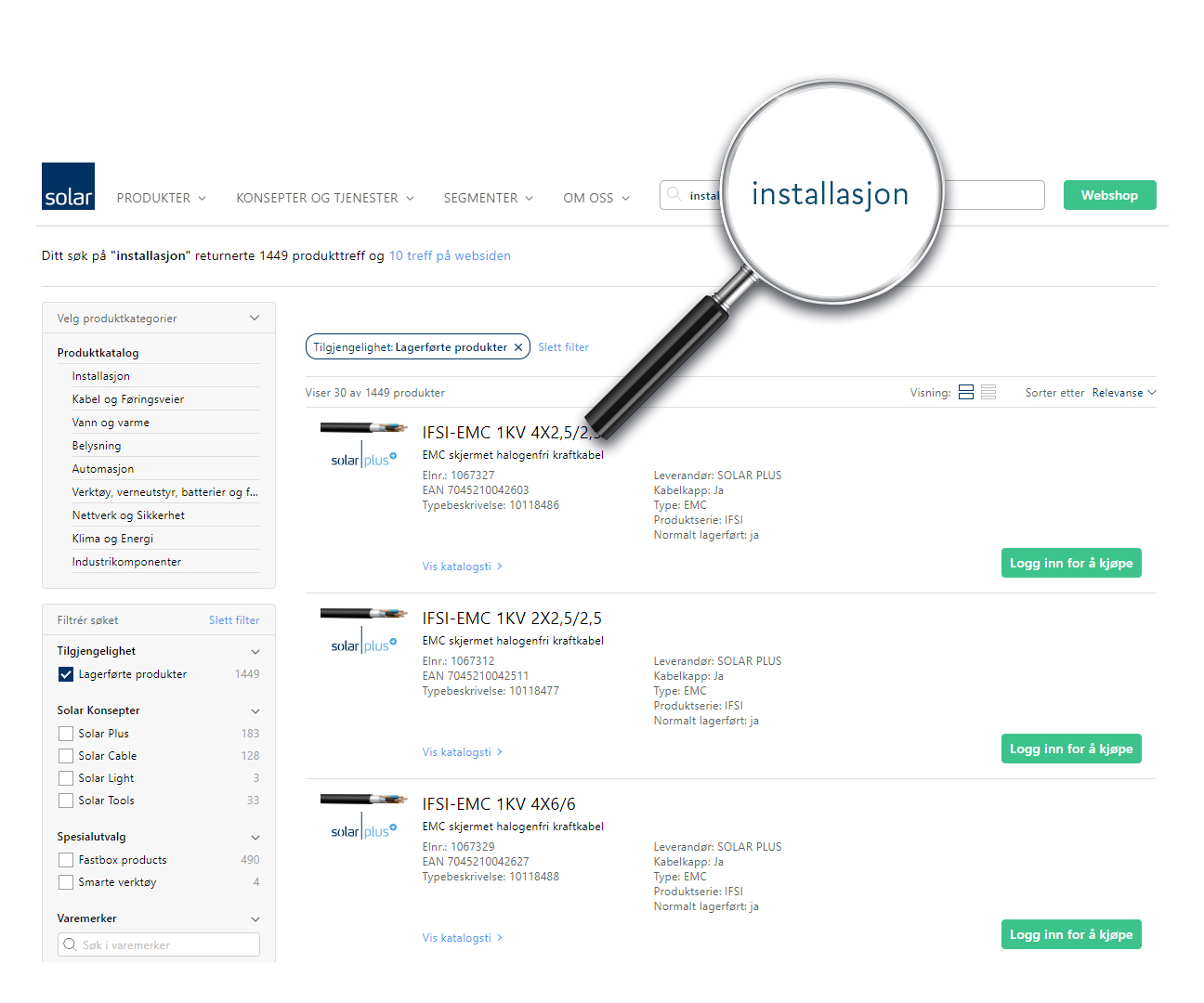Switch to detailed list view icon
Image resolution: width=1204 pixels, height=1003 pixels.
point(966,393)
